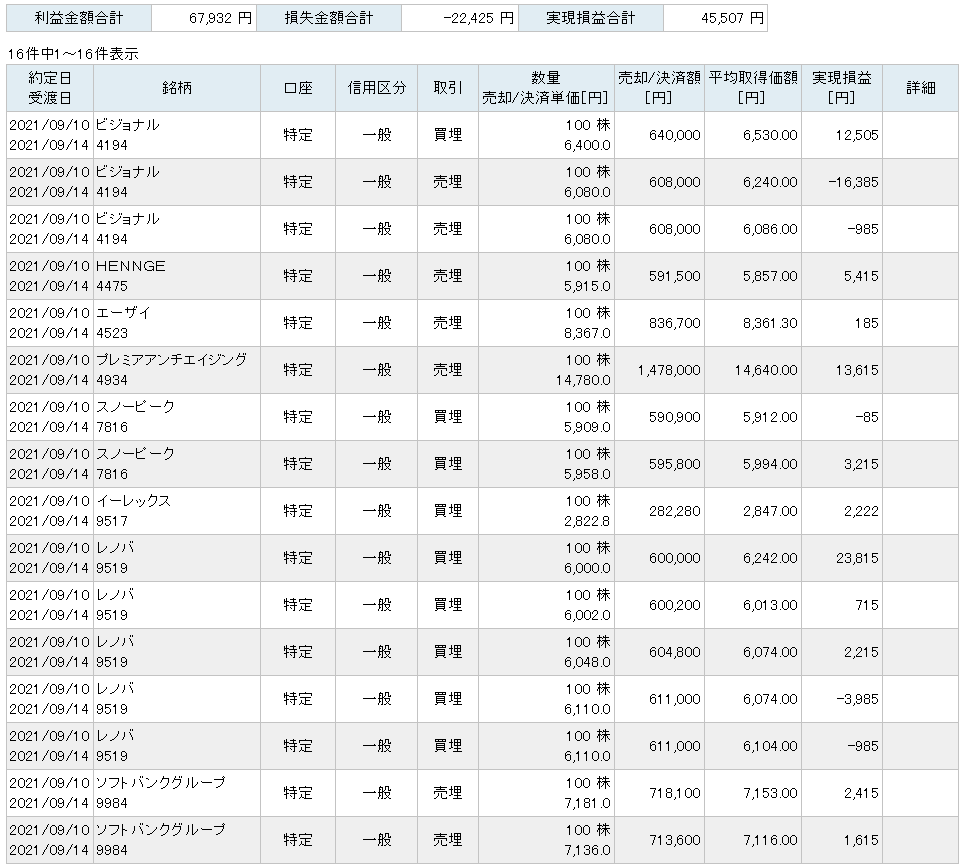964x868 pixels.
Task: Click the 詳細 column header
Action: coord(921,88)
